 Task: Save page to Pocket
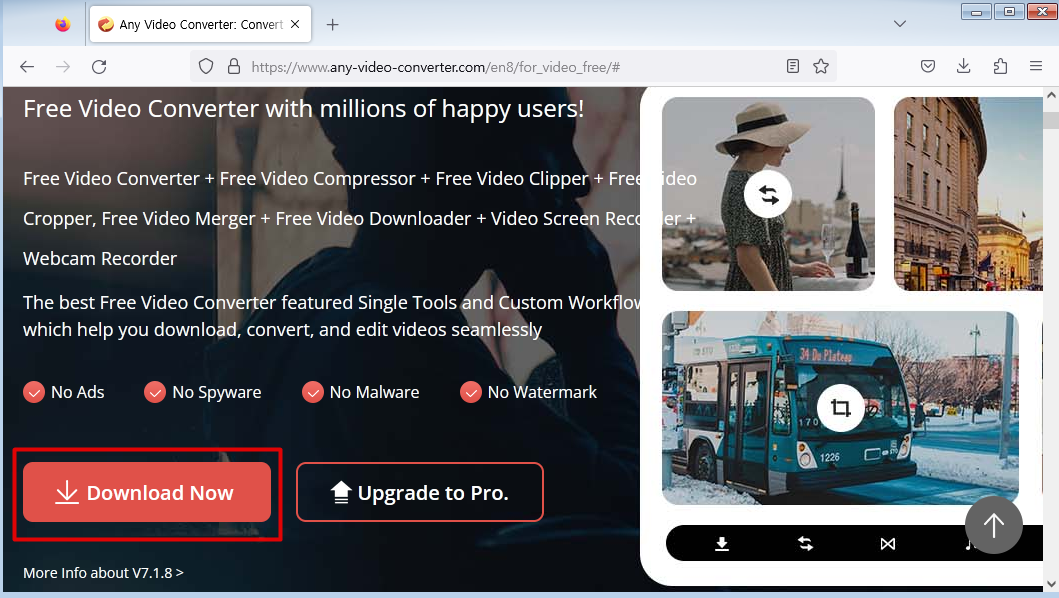click(928, 66)
